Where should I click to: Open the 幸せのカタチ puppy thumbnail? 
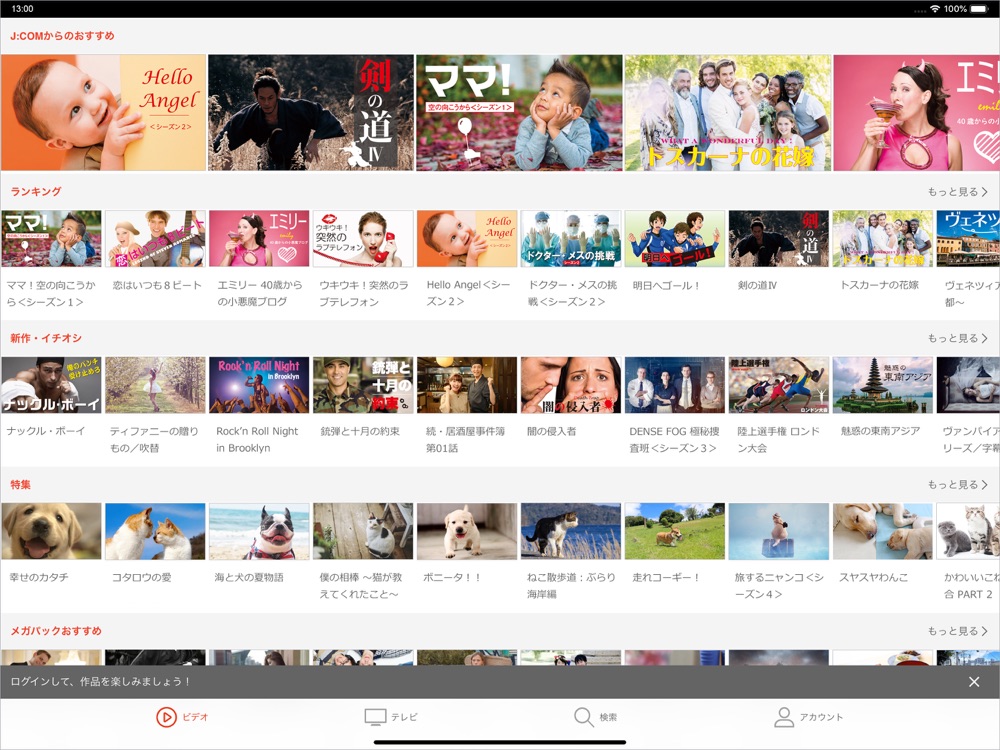51,531
